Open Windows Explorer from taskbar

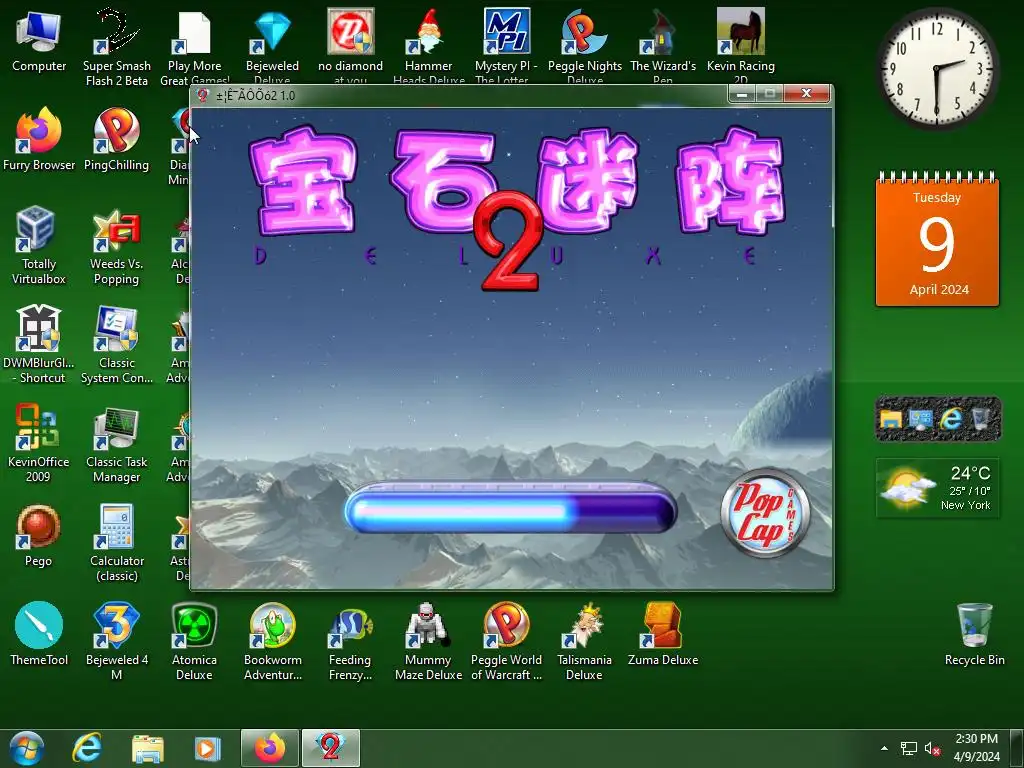tap(148, 748)
